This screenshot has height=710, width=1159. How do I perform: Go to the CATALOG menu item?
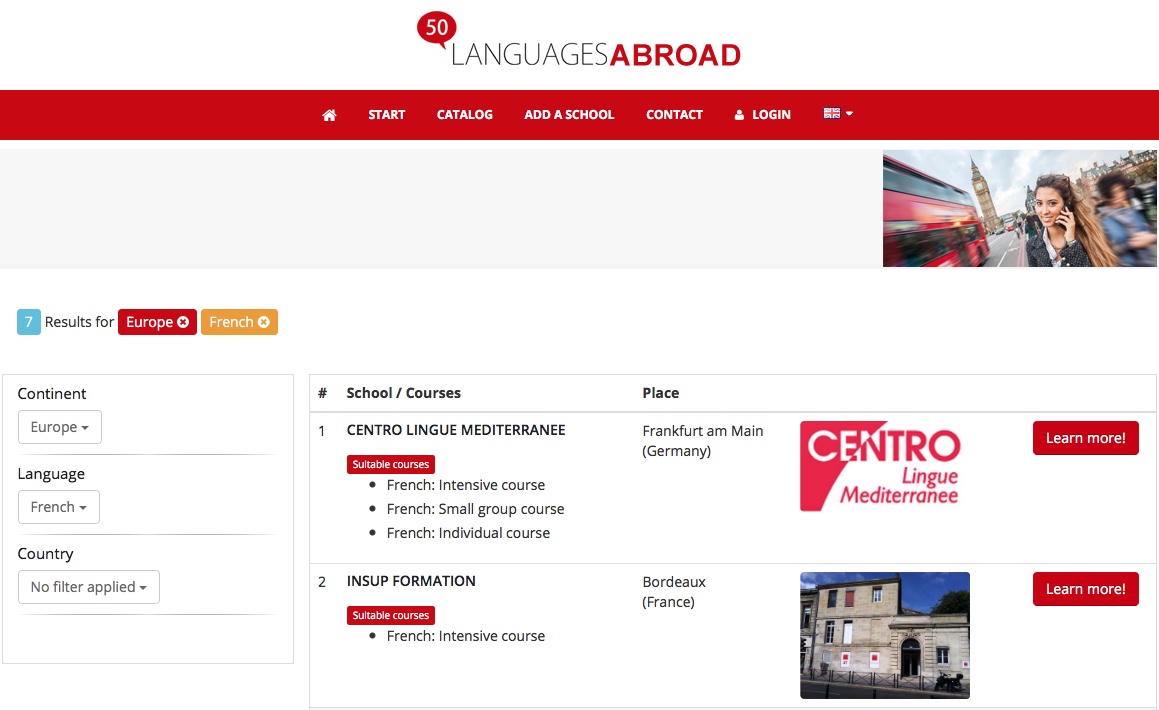click(464, 114)
